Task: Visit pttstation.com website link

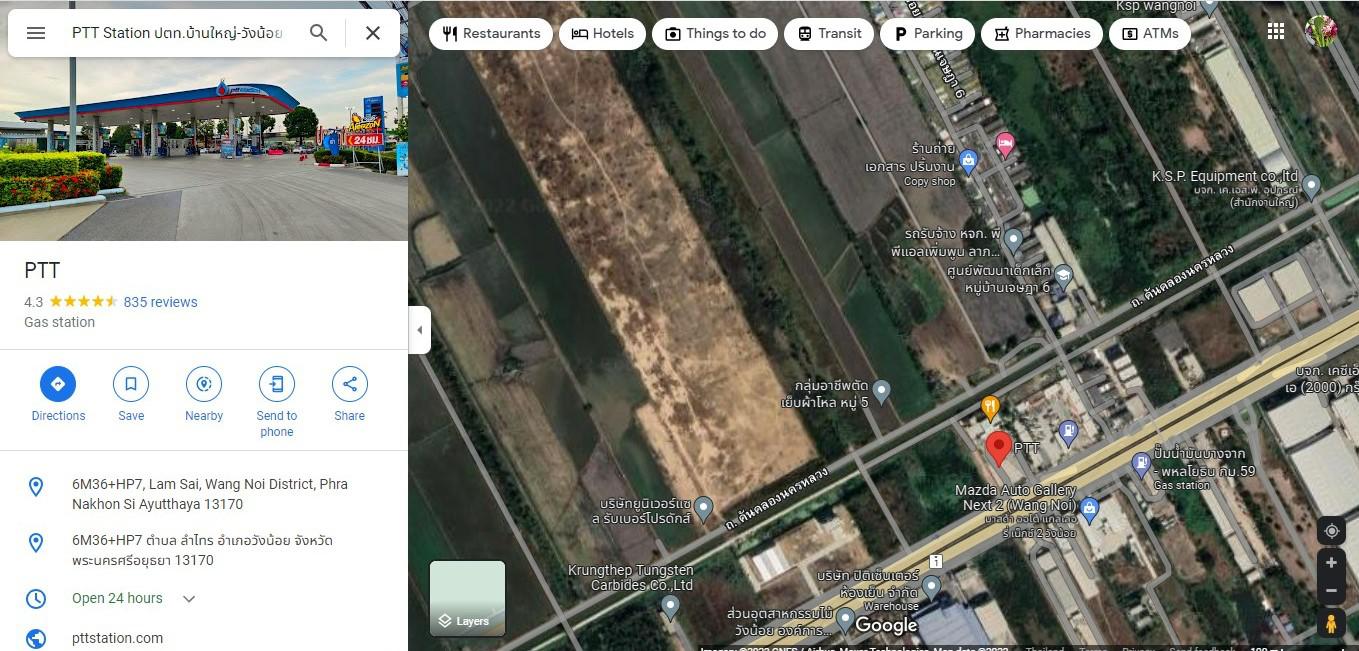Action: pos(117,638)
